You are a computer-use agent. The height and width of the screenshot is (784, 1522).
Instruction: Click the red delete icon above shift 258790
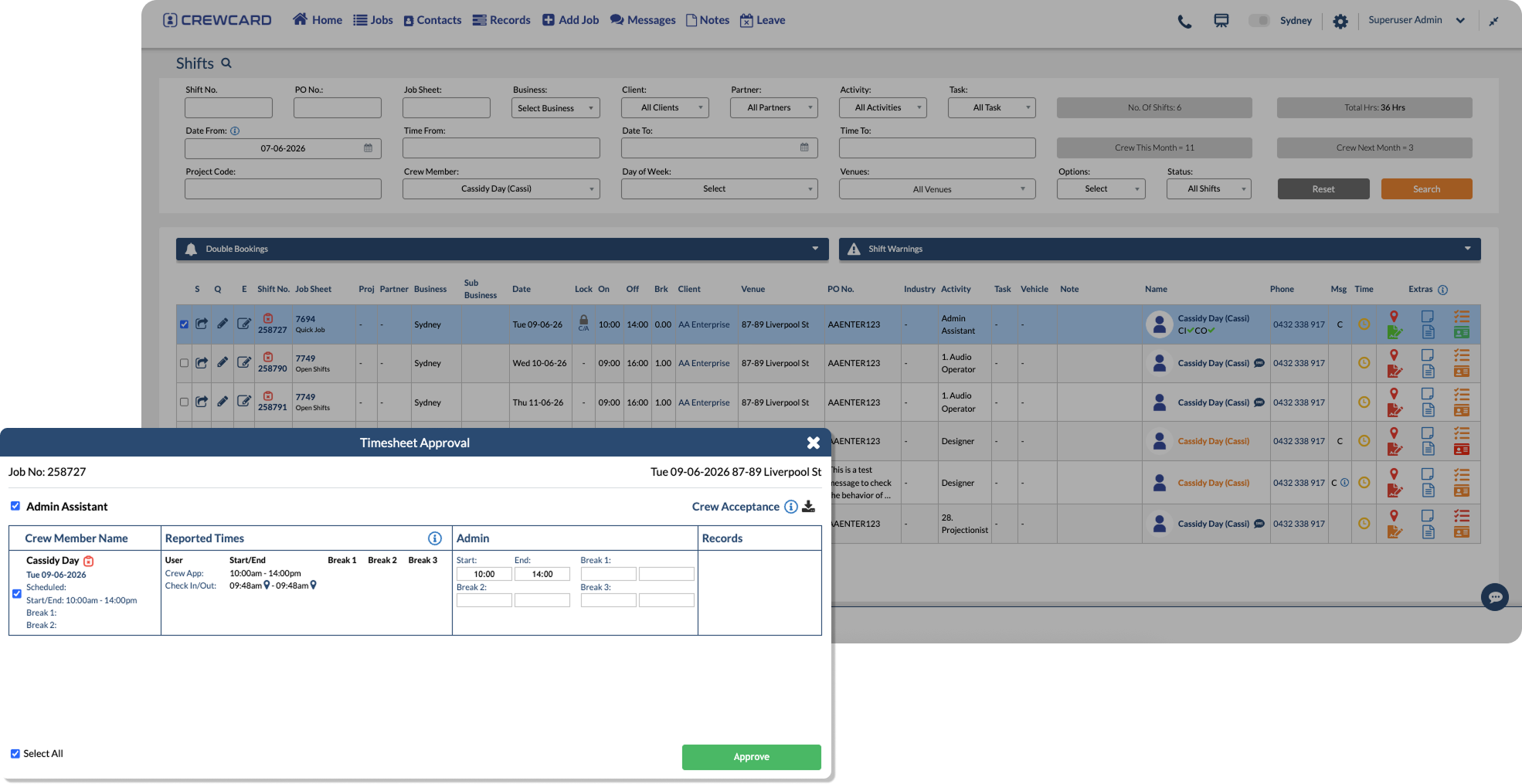pyautogui.click(x=268, y=357)
